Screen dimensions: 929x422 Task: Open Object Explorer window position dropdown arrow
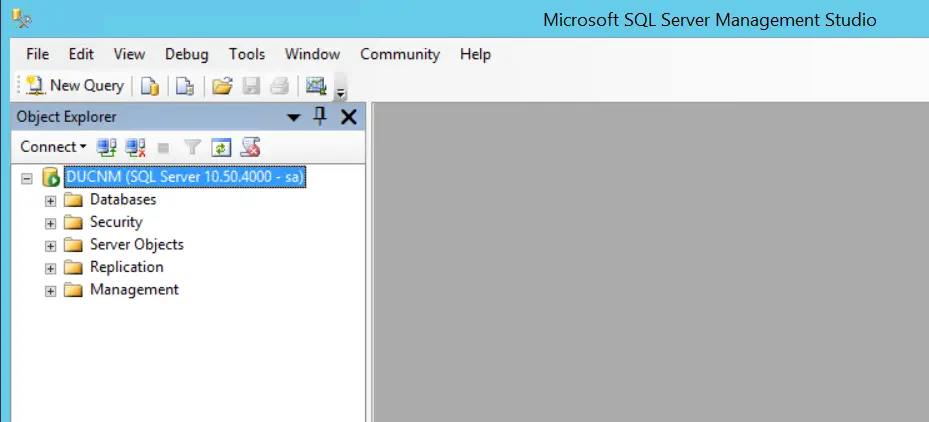(x=293, y=118)
